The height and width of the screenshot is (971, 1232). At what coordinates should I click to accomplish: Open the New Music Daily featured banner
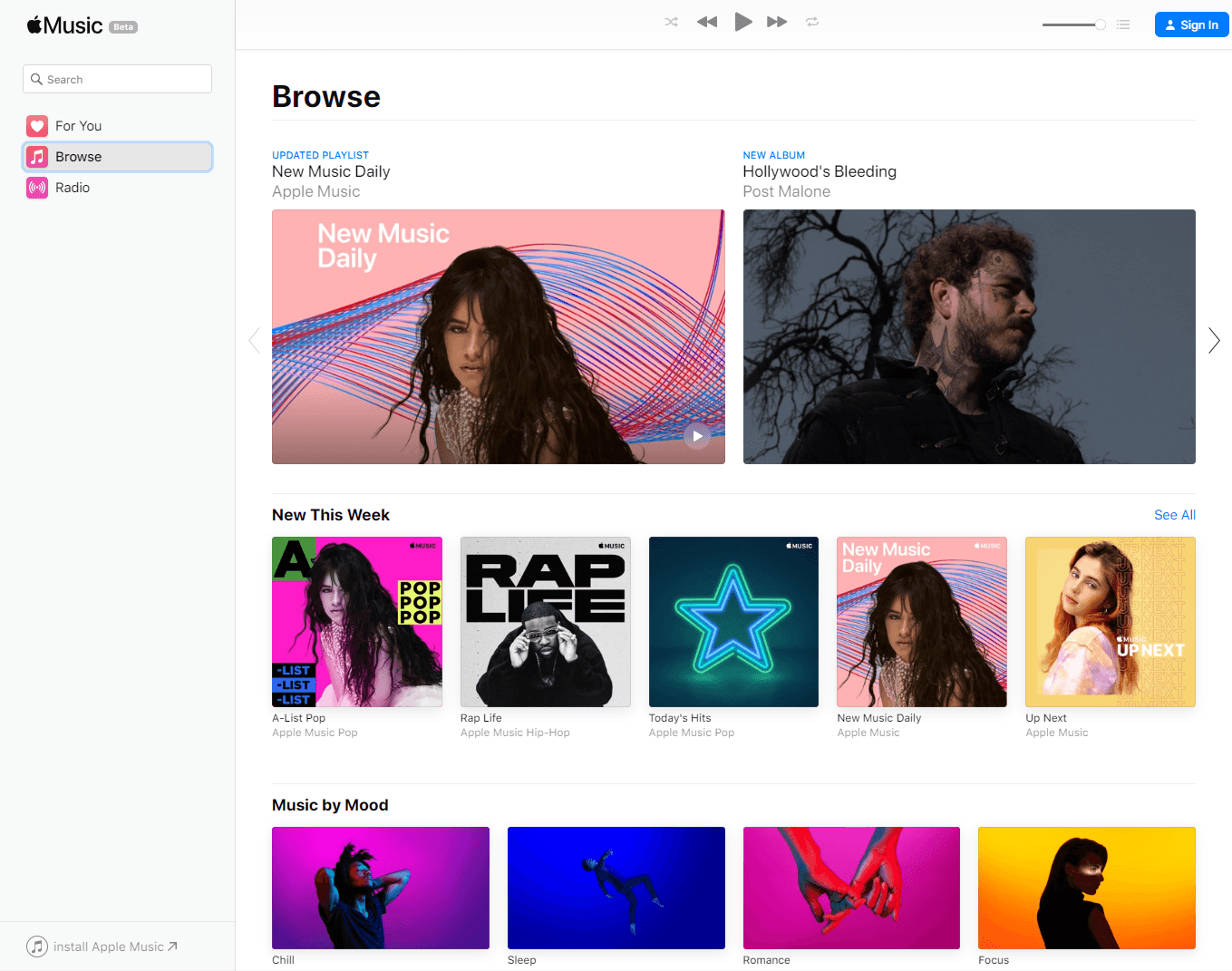point(499,337)
